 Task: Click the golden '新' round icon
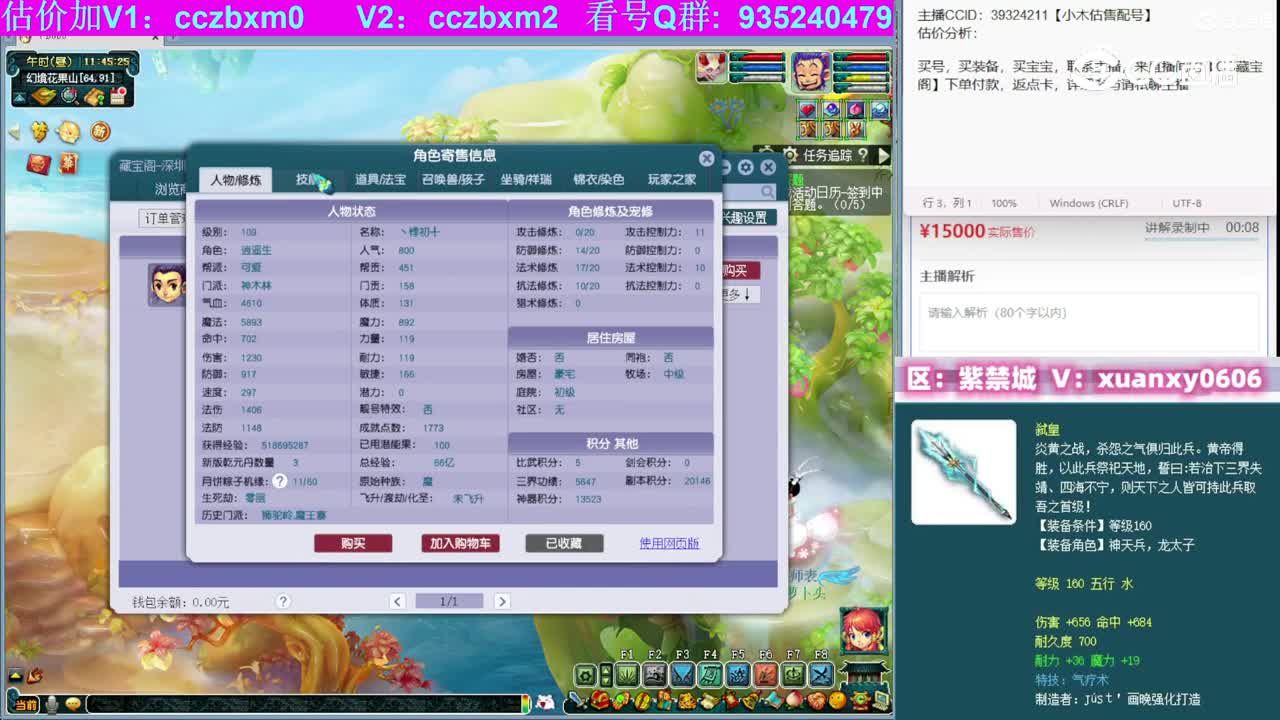pyautogui.click(x=100, y=131)
